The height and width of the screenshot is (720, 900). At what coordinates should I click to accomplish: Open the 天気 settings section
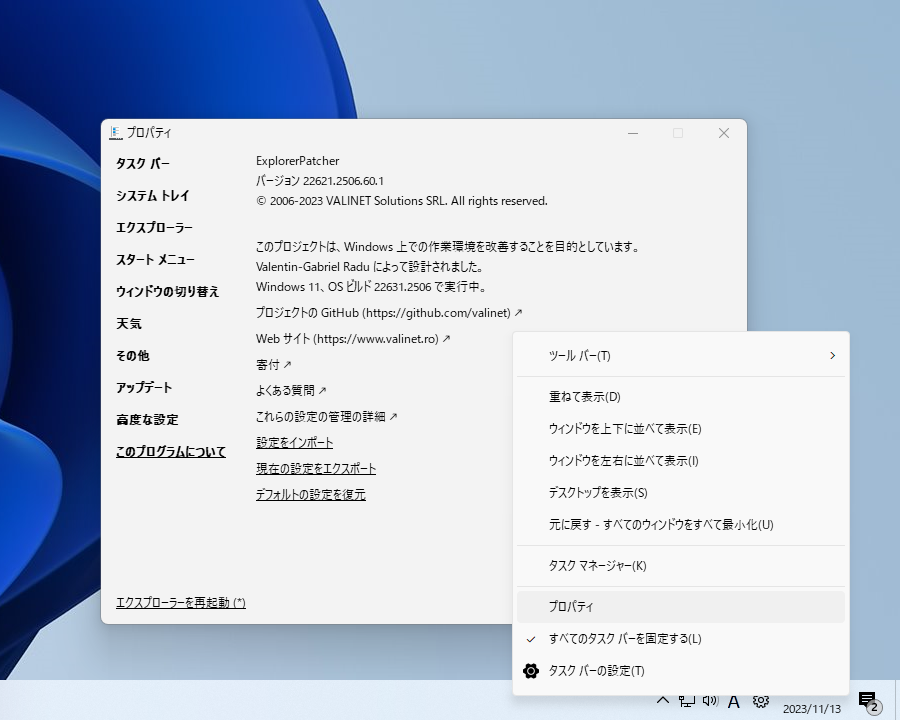click(x=125, y=323)
